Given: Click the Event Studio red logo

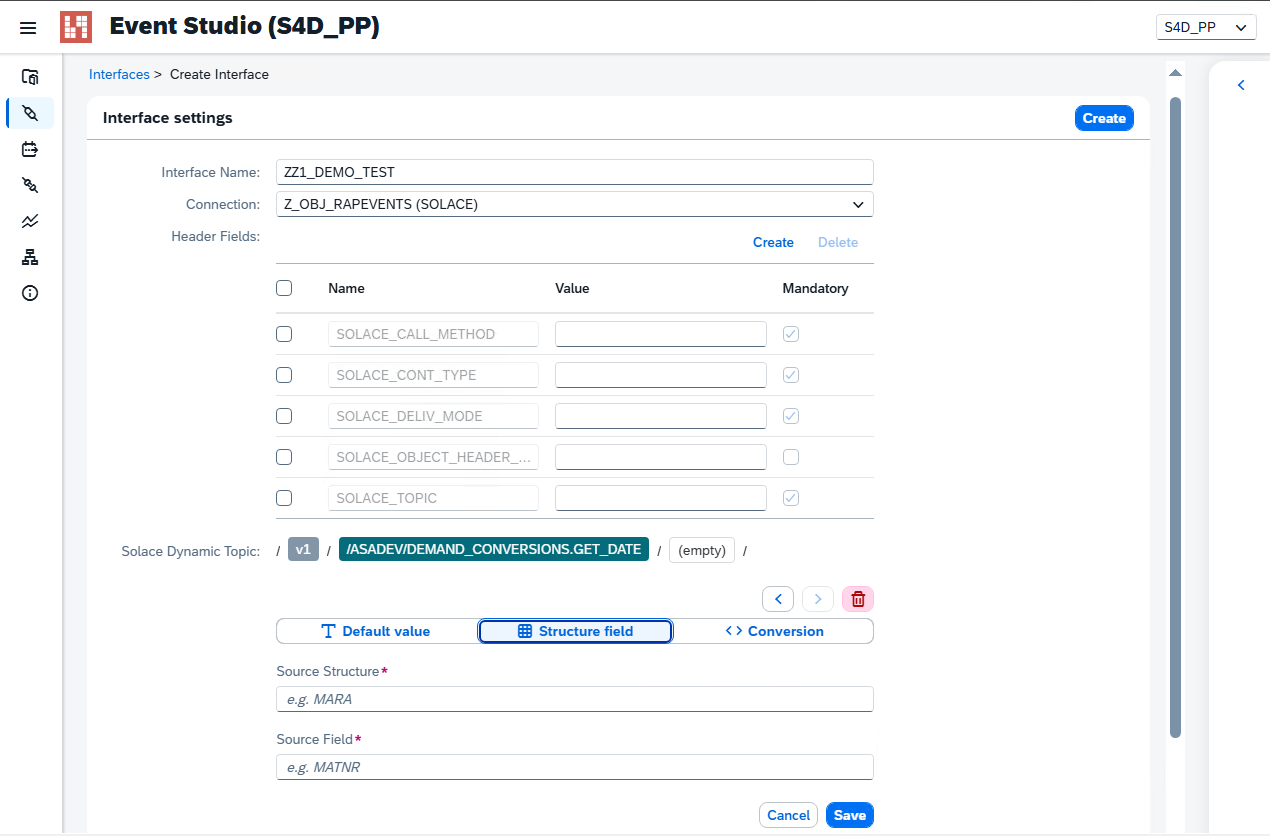Looking at the screenshot, I should click(76, 27).
